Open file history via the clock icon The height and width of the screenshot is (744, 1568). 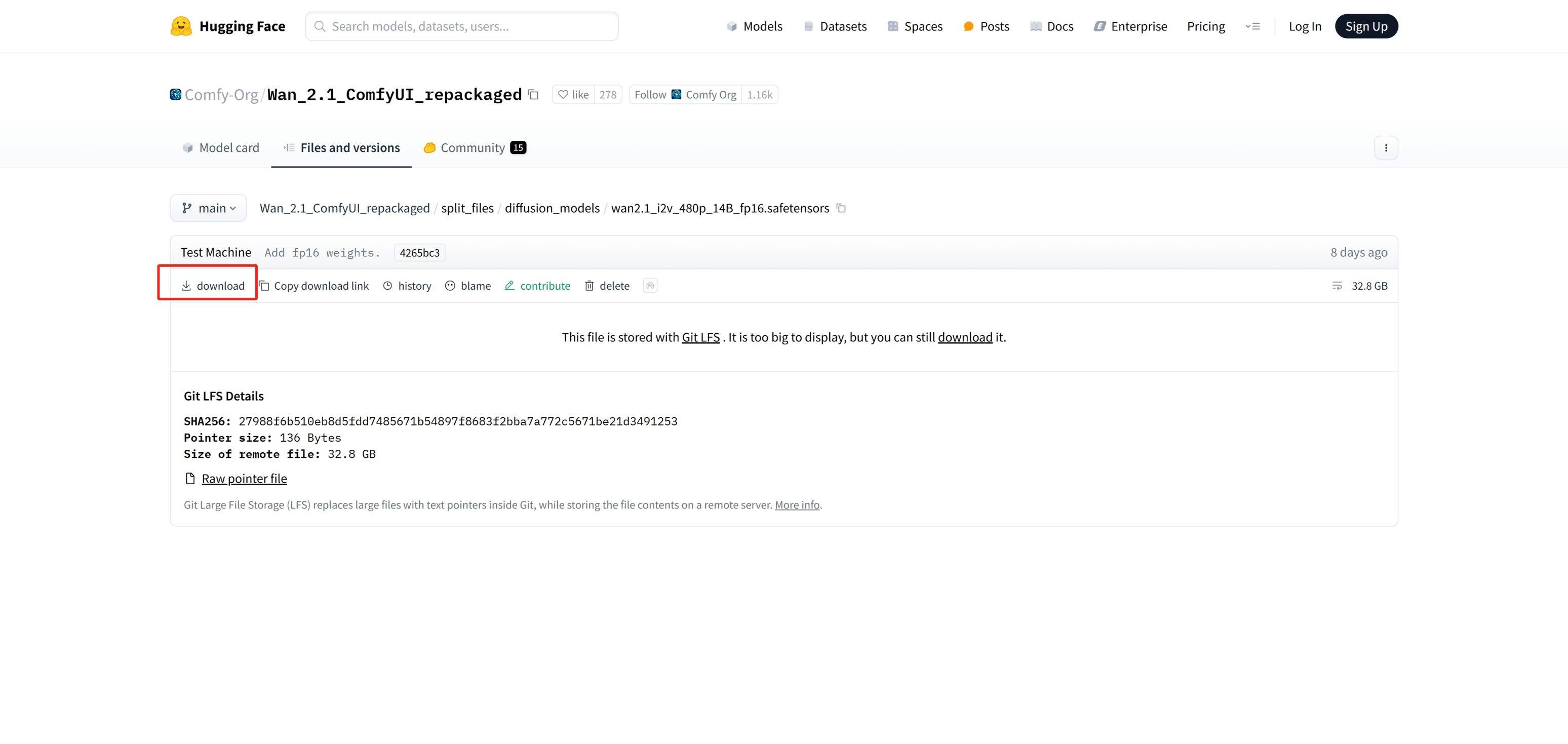coord(388,286)
